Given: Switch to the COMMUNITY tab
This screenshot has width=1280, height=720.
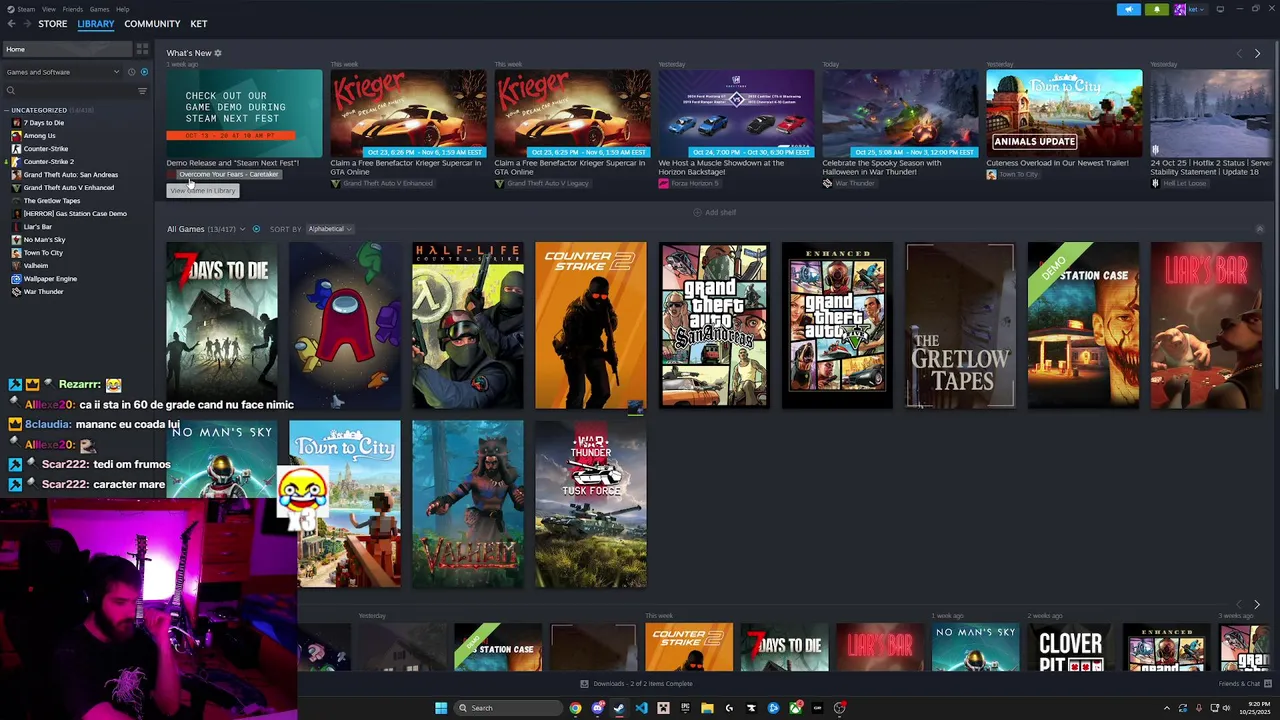Looking at the screenshot, I should [x=152, y=24].
